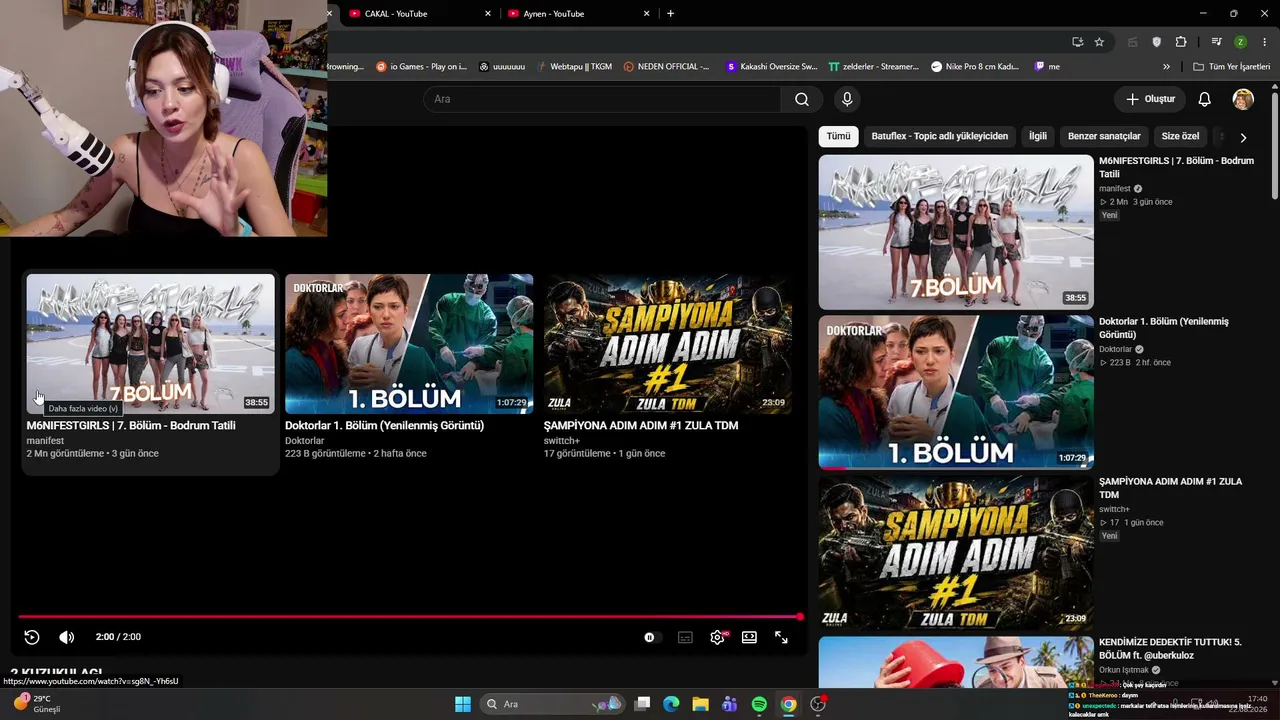
Task: Close the Aynen - YouTube tab
Action: tap(647, 14)
